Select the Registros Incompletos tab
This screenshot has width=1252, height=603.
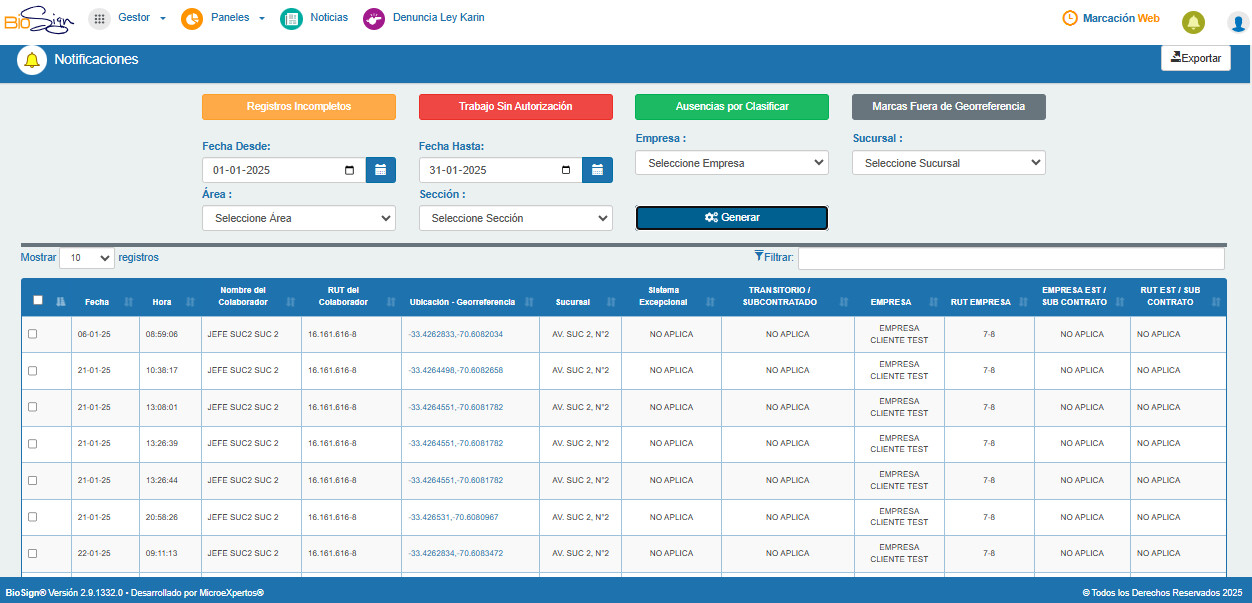tap(299, 106)
